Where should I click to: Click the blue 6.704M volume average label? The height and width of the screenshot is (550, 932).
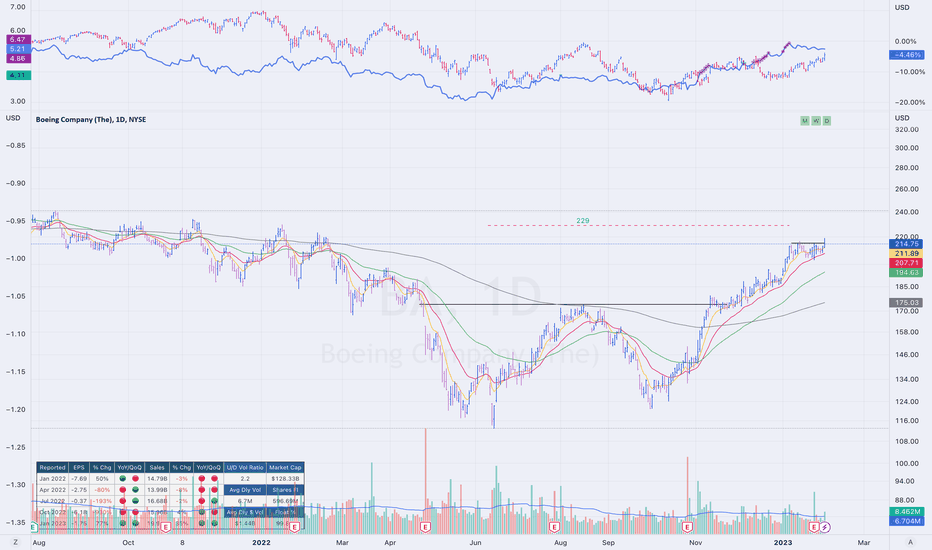[x=906, y=521]
